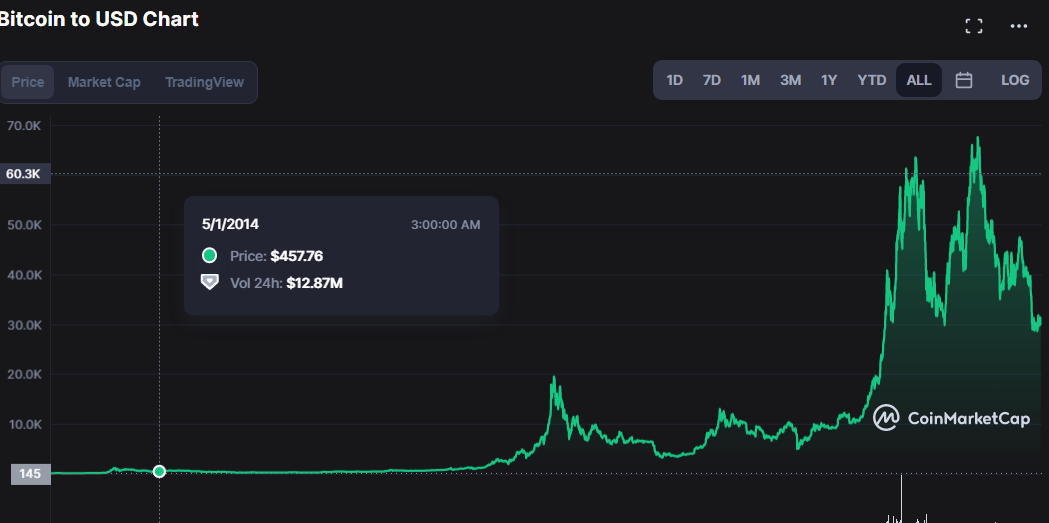Open the calendar date range picker
Viewport: 1049px width, 523px height.
(963, 80)
